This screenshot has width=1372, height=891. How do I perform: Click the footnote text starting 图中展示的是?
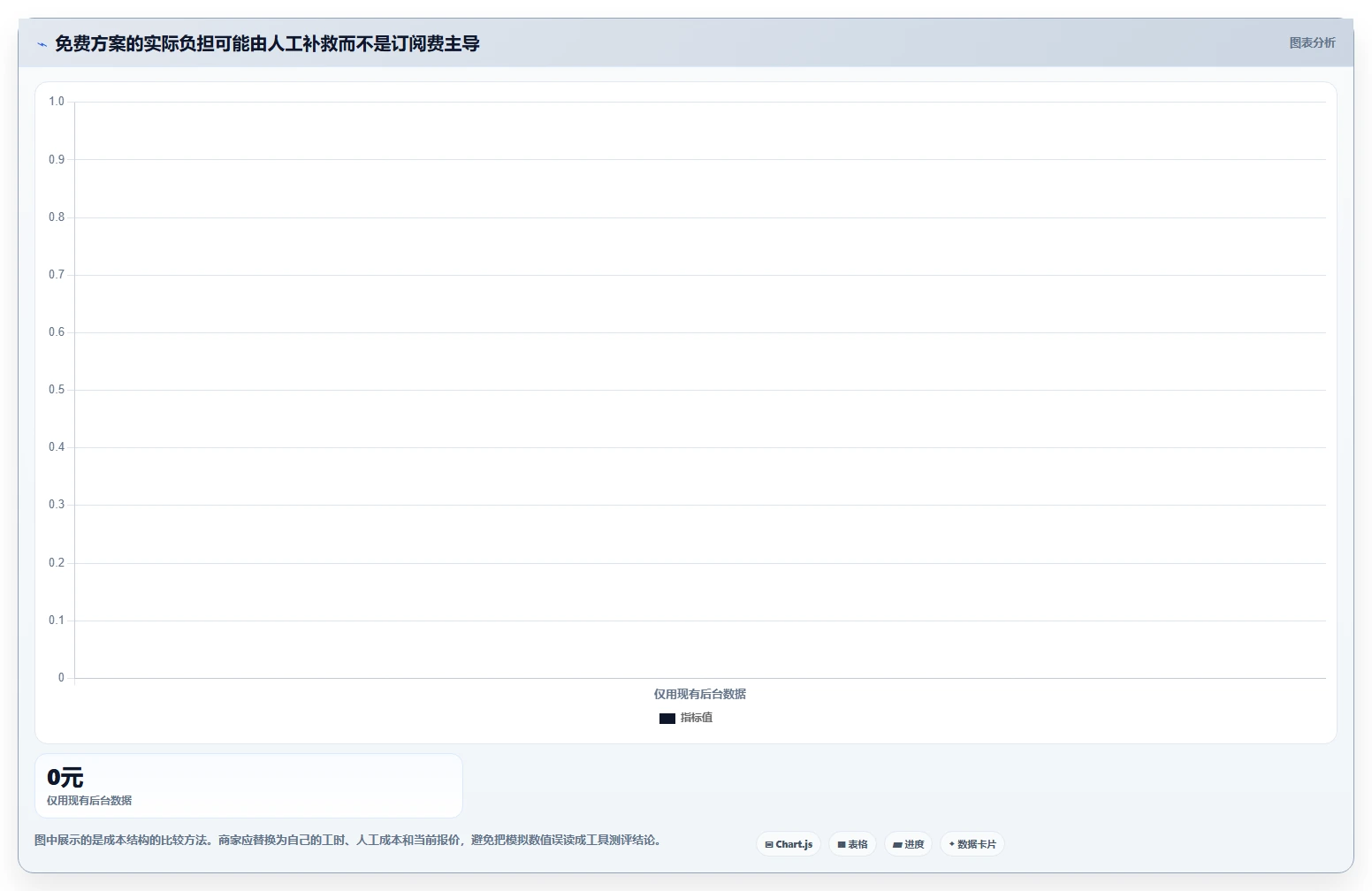(x=348, y=840)
